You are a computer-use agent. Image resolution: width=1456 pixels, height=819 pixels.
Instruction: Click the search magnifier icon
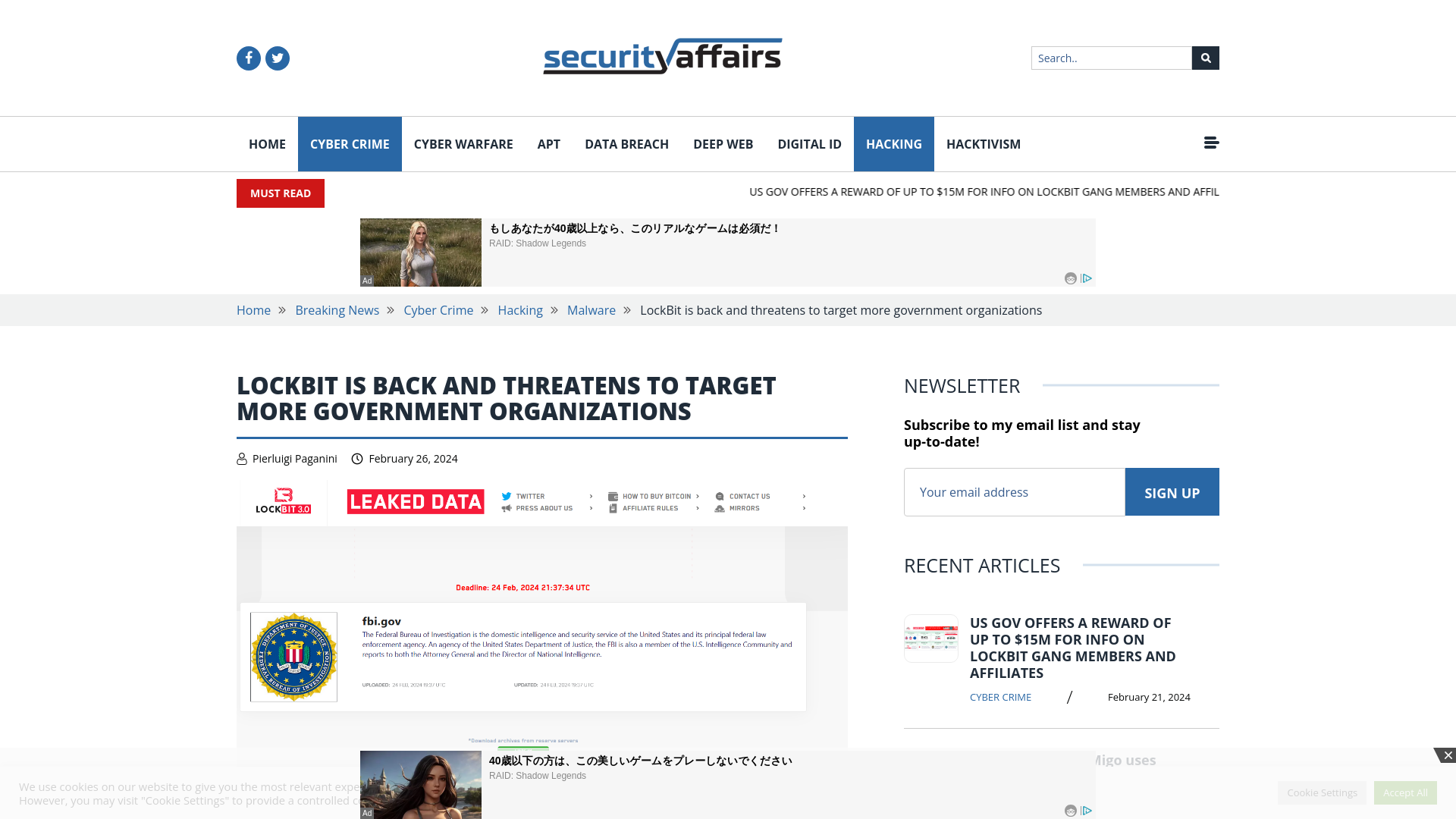coord(1205,58)
